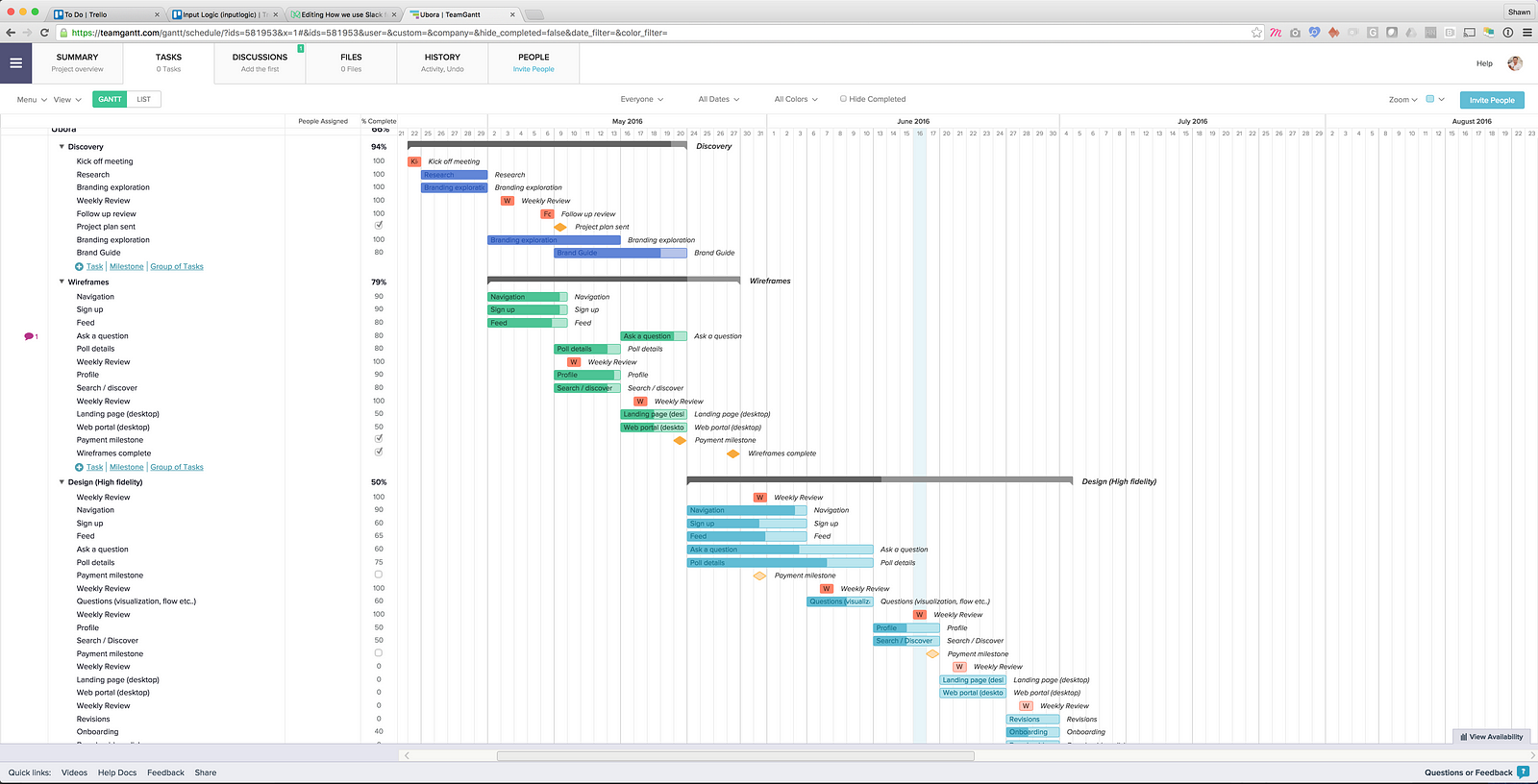Uncheck the Wireframes complete checkbox
Screen dimensions: 1538x784
379,452
